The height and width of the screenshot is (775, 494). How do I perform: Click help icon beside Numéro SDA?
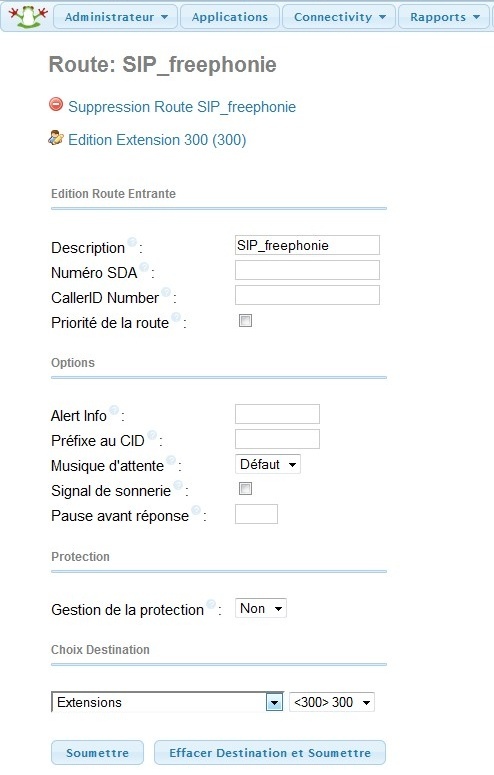point(144,267)
